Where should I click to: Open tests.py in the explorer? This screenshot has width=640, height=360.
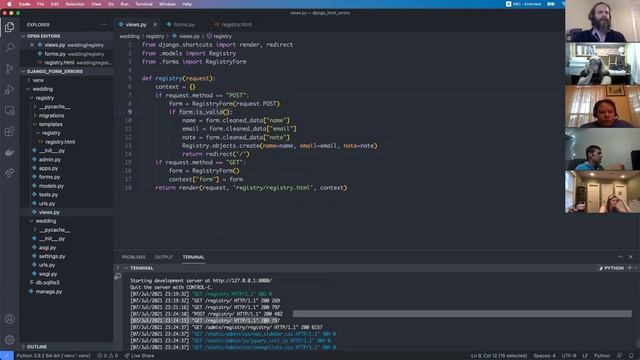coord(48,195)
